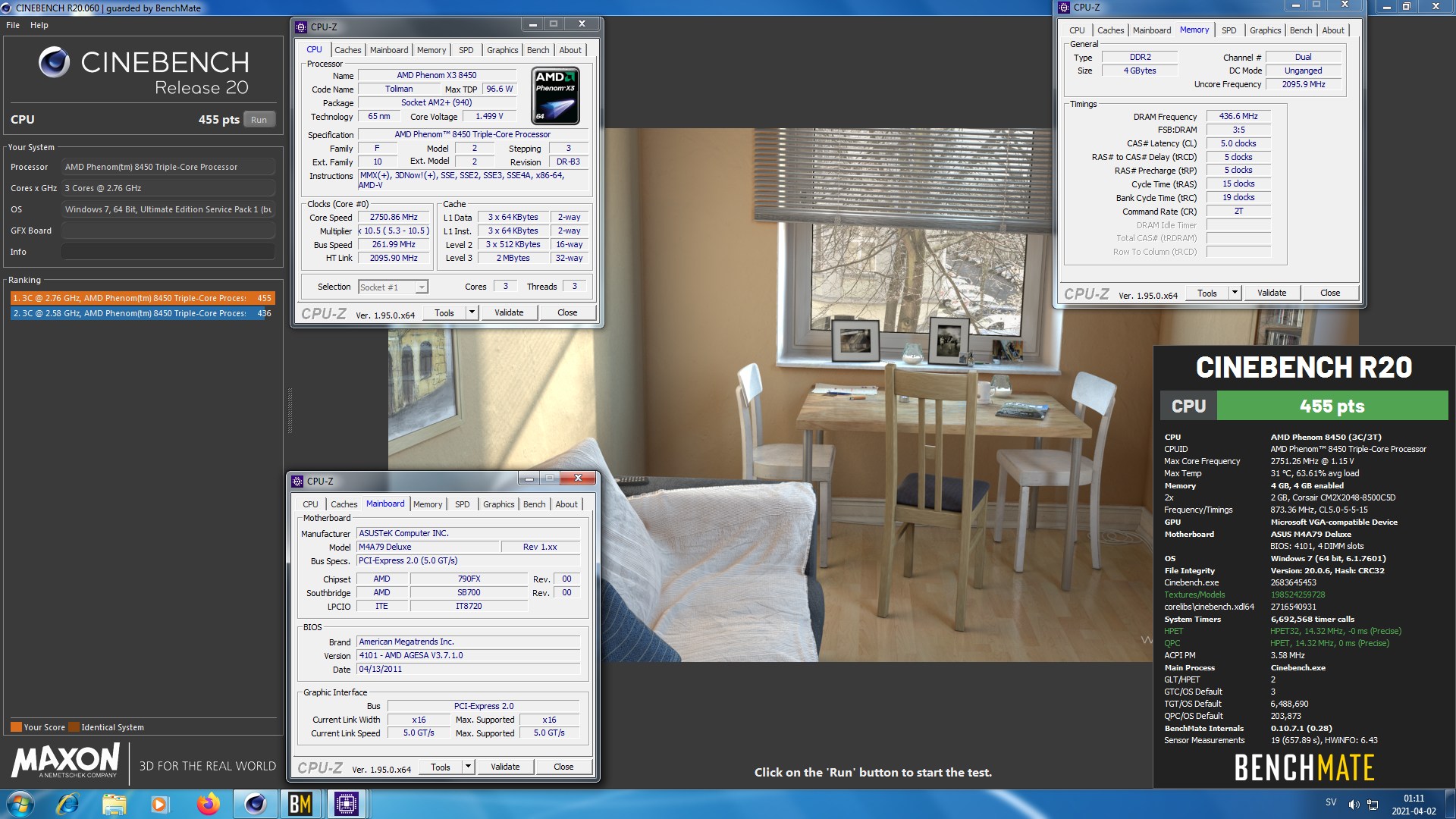Click Validate in CPU-Z CPU window
This screenshot has width=1456, height=819.
[x=509, y=312]
